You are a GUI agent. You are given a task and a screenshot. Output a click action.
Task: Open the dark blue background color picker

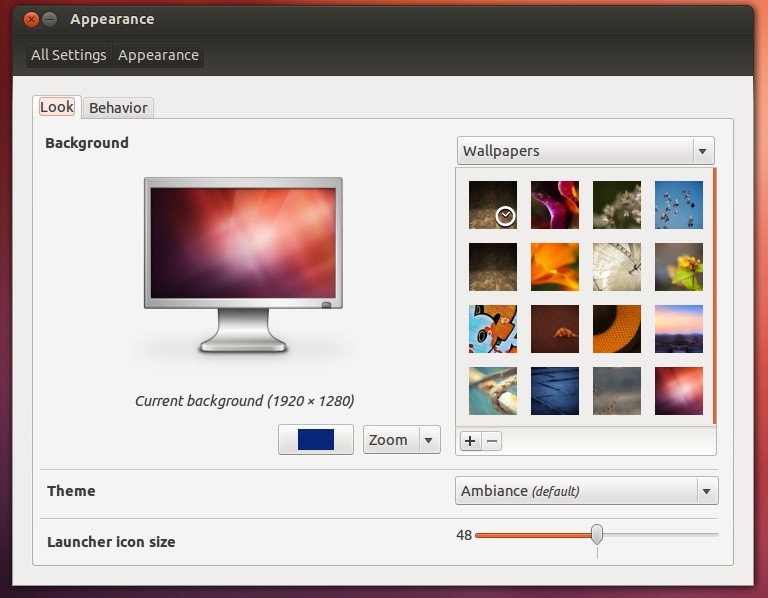coord(316,440)
